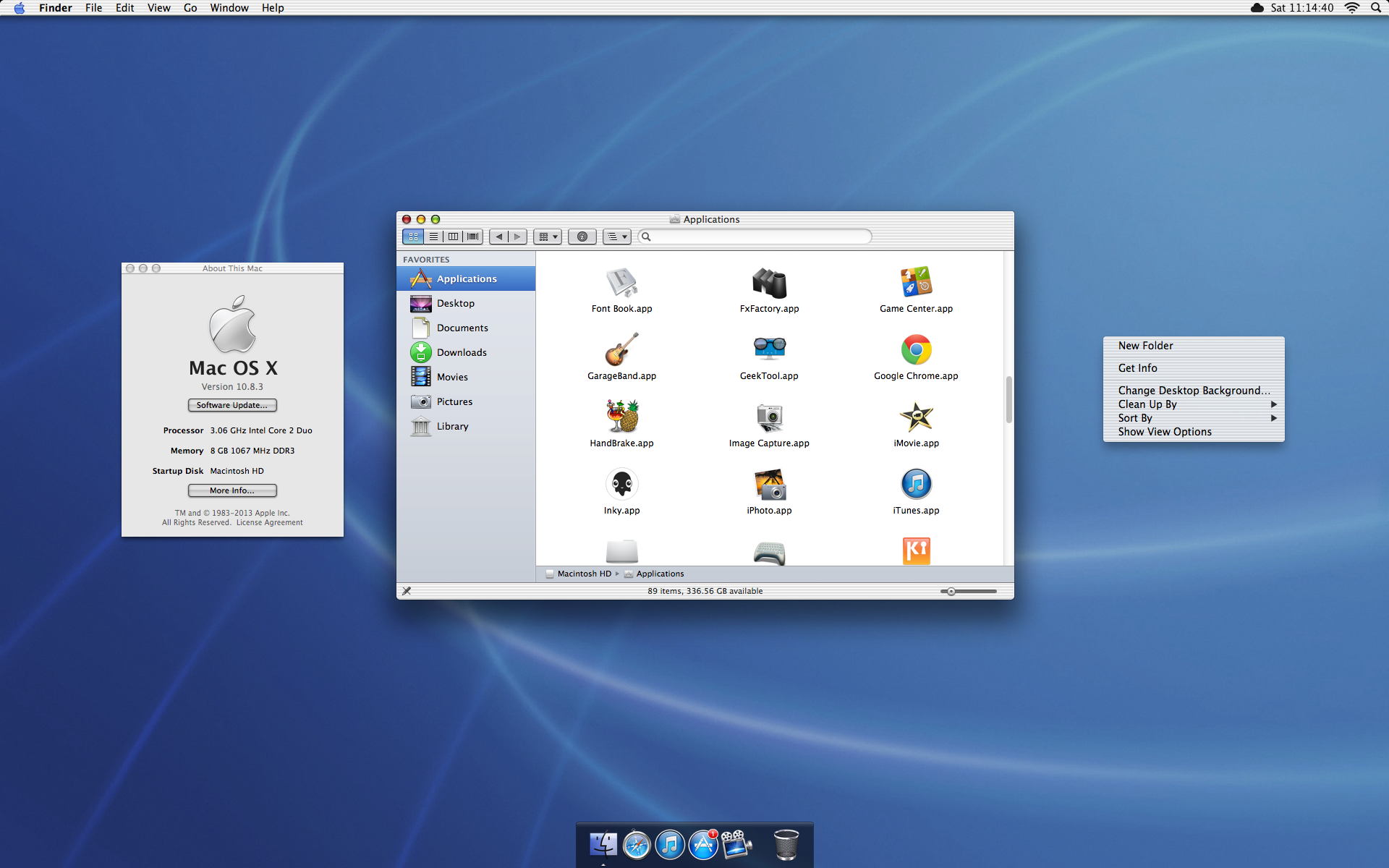1389x868 pixels.
Task: Go forward in Finder window
Action: point(517,237)
